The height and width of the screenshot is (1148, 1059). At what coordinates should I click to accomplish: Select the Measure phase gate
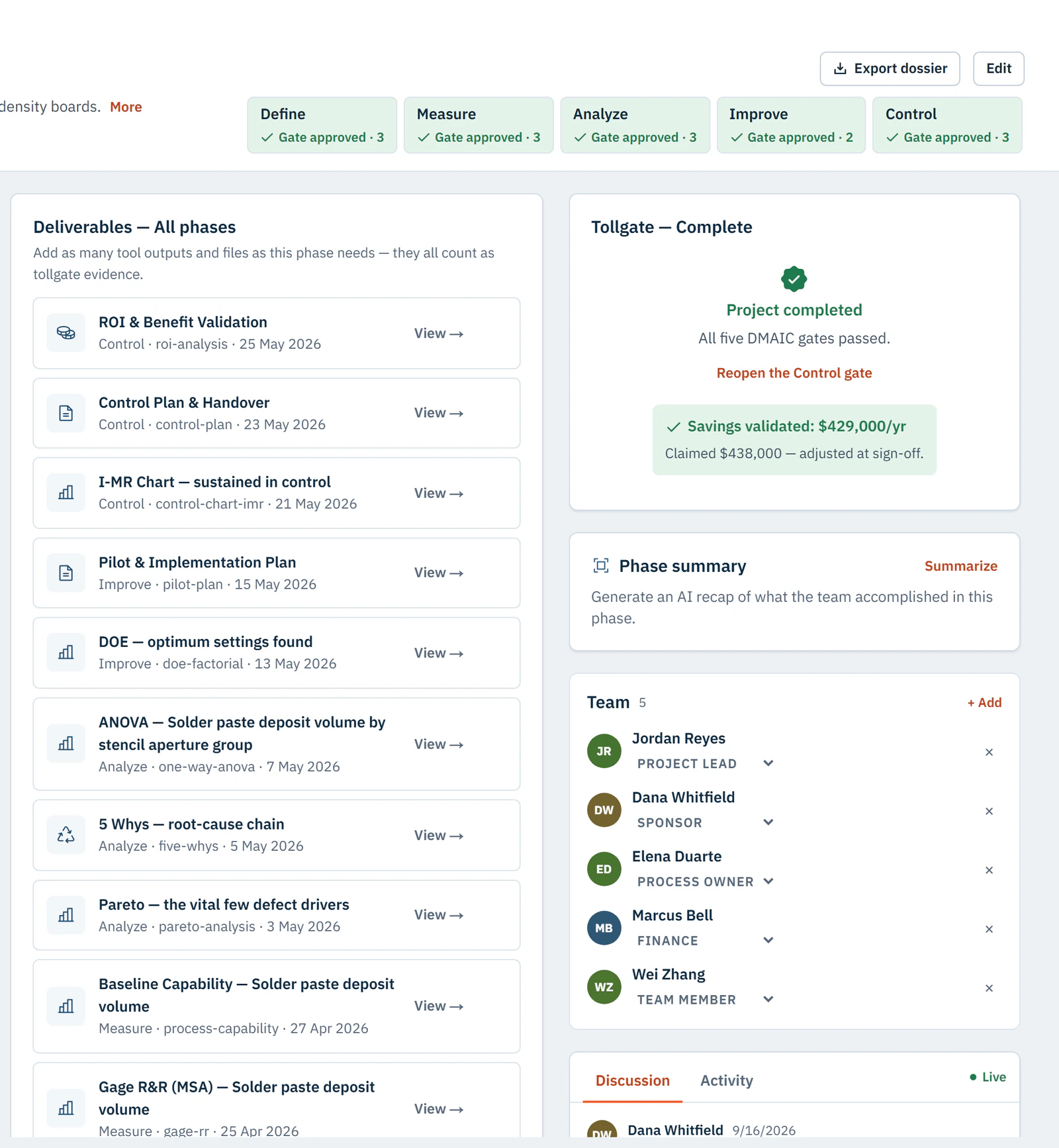[x=478, y=125]
